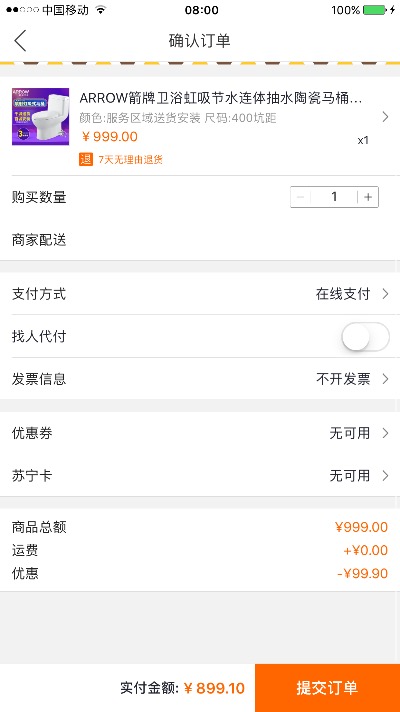Tap the ARROW箭牌卫浴 product title

click(x=221, y=98)
